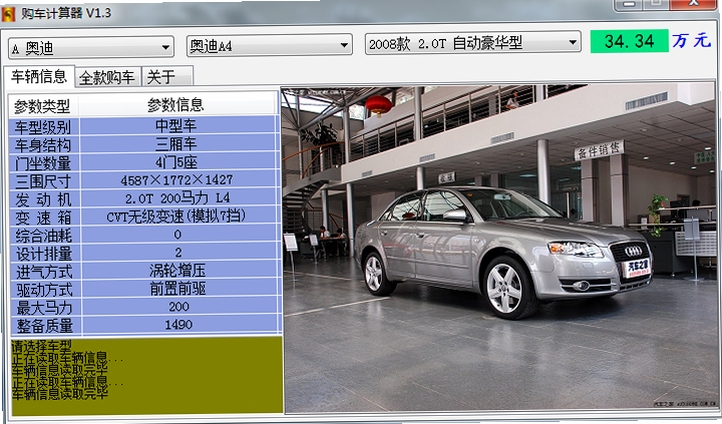Select the 三厢车 value cell
The height and width of the screenshot is (424, 722).
(x=178, y=144)
